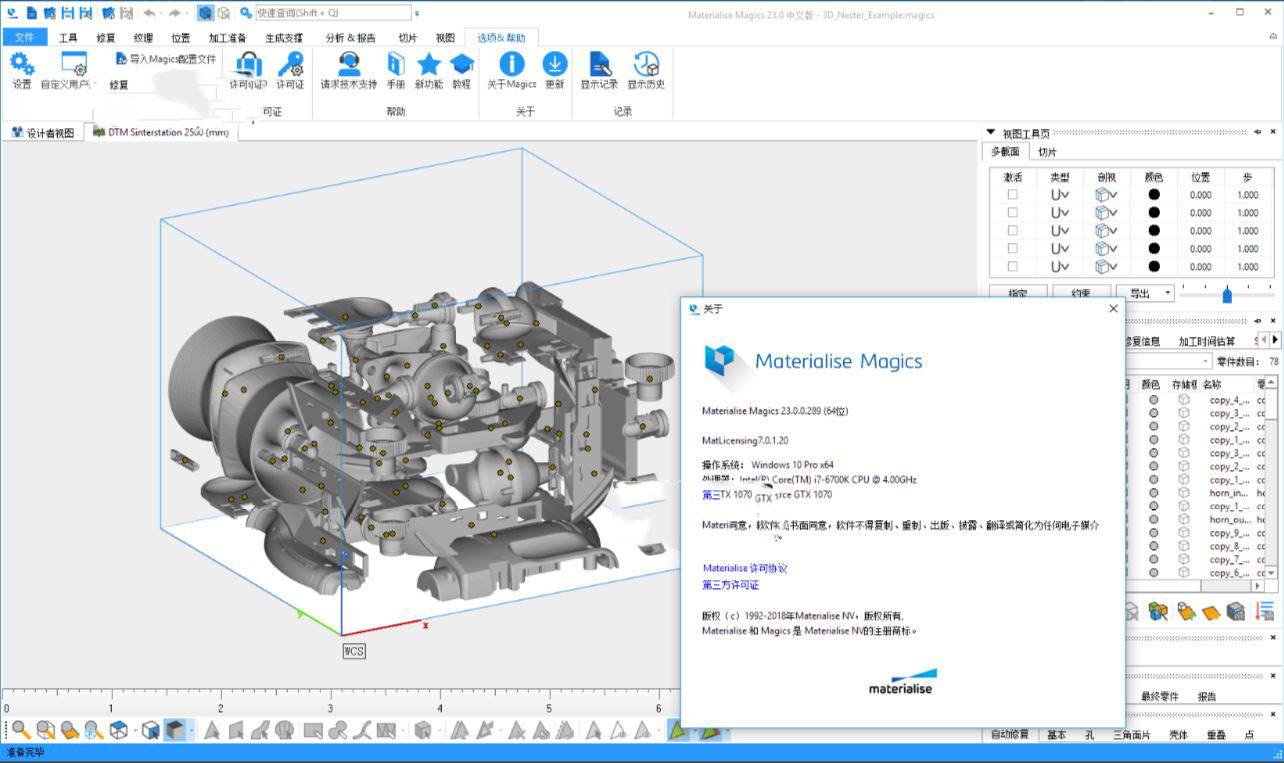Open 第三方许可证 link in About dialog
This screenshot has height=763, width=1284.
click(x=730, y=585)
